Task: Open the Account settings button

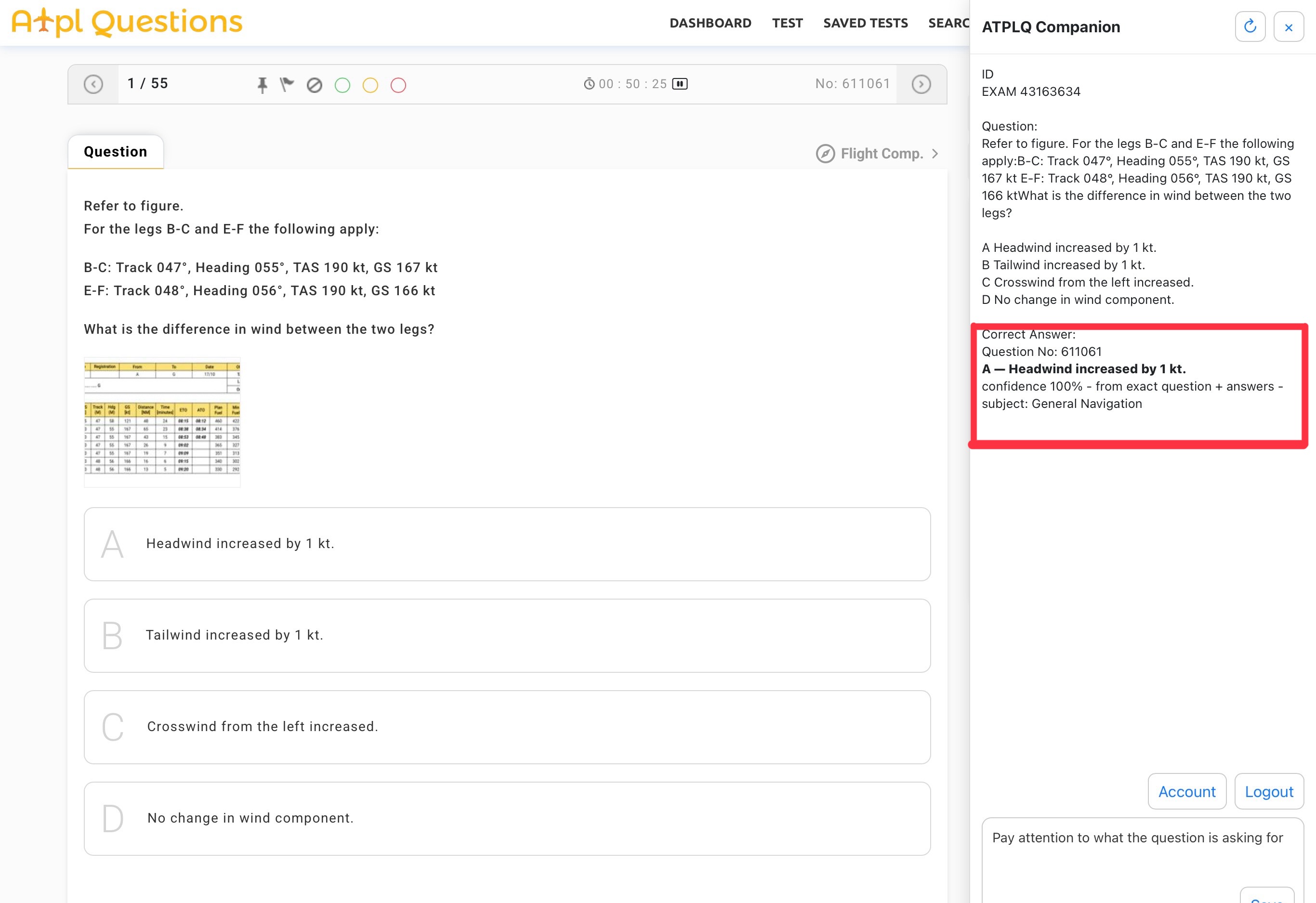Action: click(x=1186, y=791)
